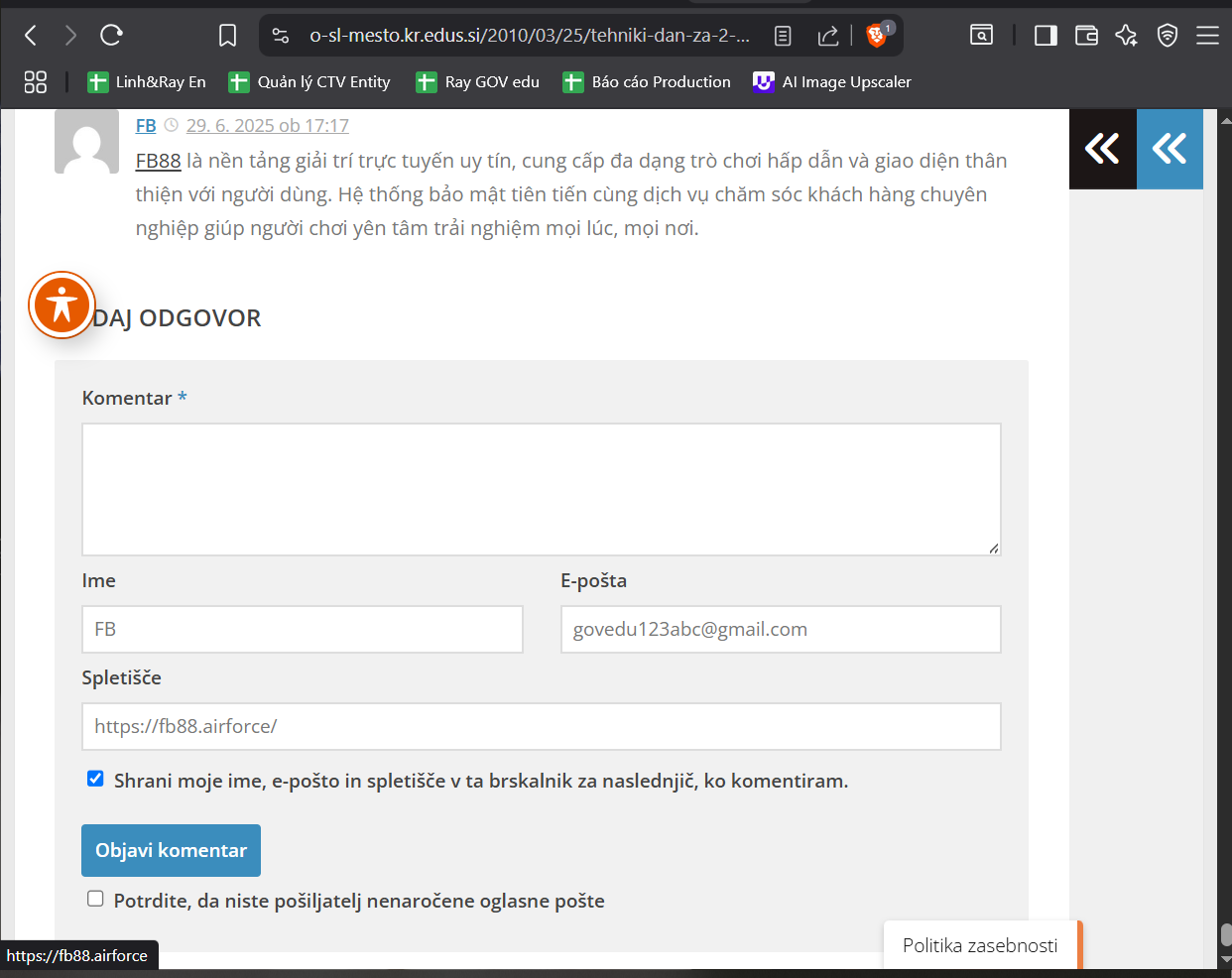Open the tab search icon
Screen dimensions: 1232x978
981,36
